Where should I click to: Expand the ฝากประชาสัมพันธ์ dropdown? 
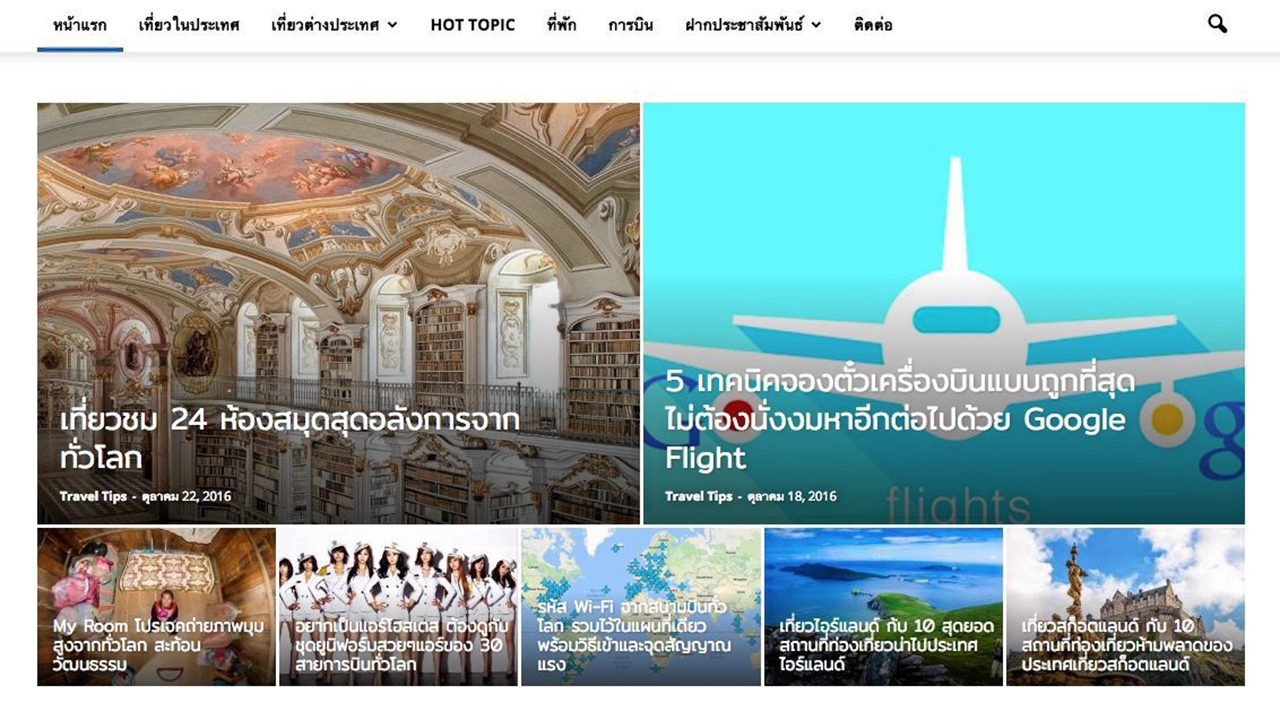click(x=753, y=25)
